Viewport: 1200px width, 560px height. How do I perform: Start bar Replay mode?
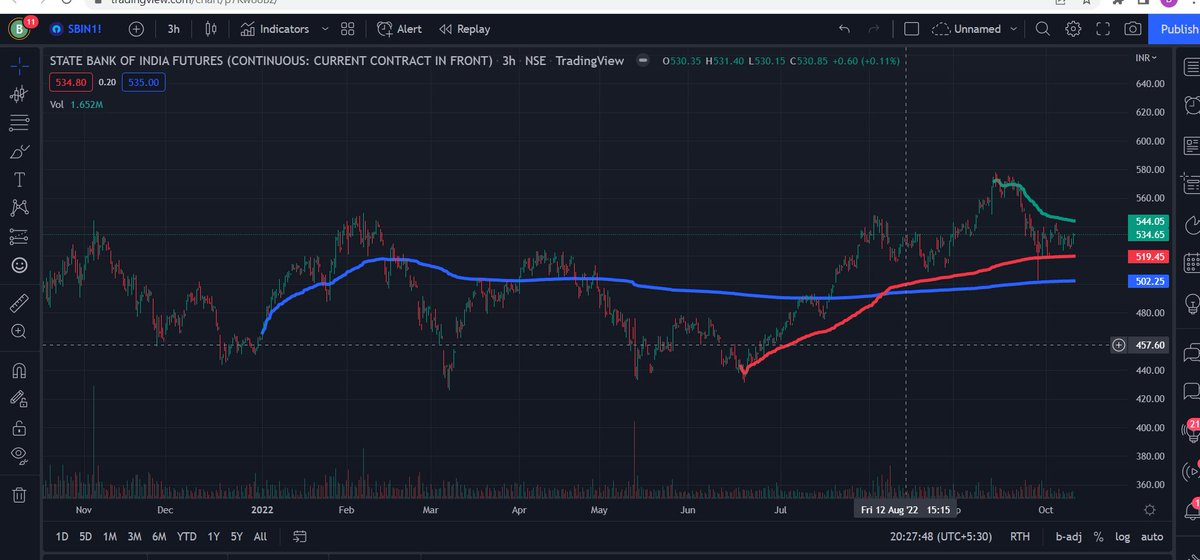tap(465, 30)
